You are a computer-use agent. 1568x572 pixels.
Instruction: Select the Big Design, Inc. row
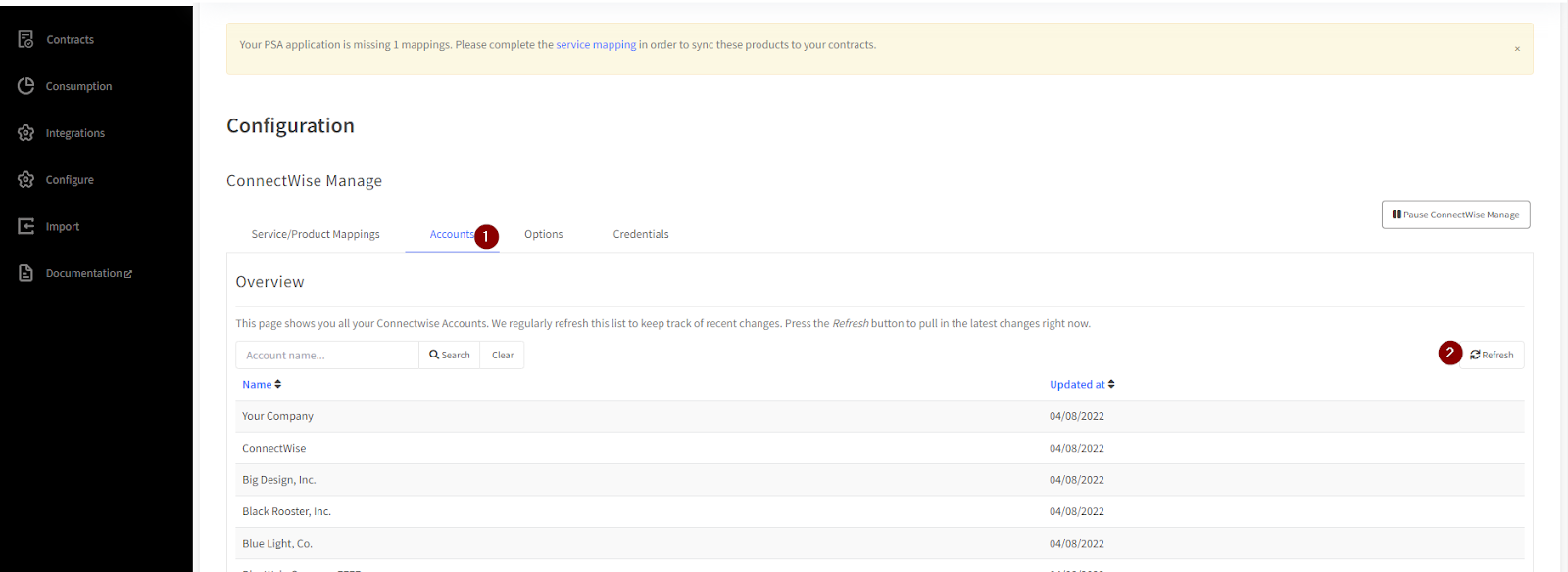[880, 480]
